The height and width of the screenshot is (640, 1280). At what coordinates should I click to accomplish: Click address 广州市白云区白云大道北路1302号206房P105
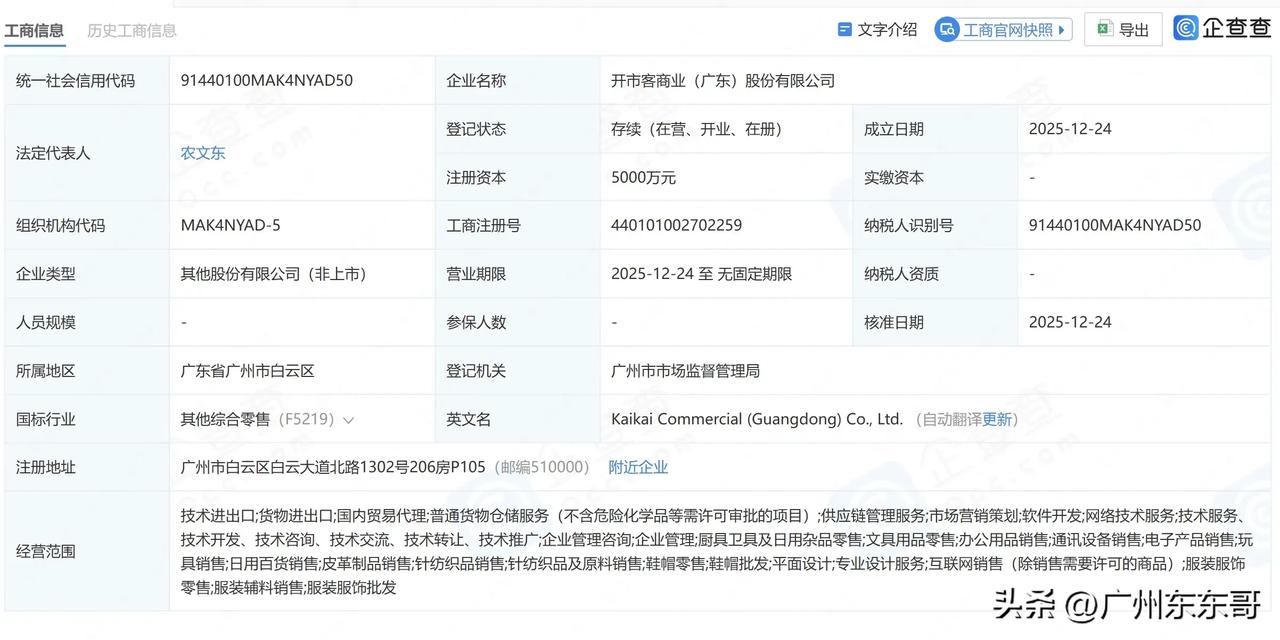coord(333,467)
